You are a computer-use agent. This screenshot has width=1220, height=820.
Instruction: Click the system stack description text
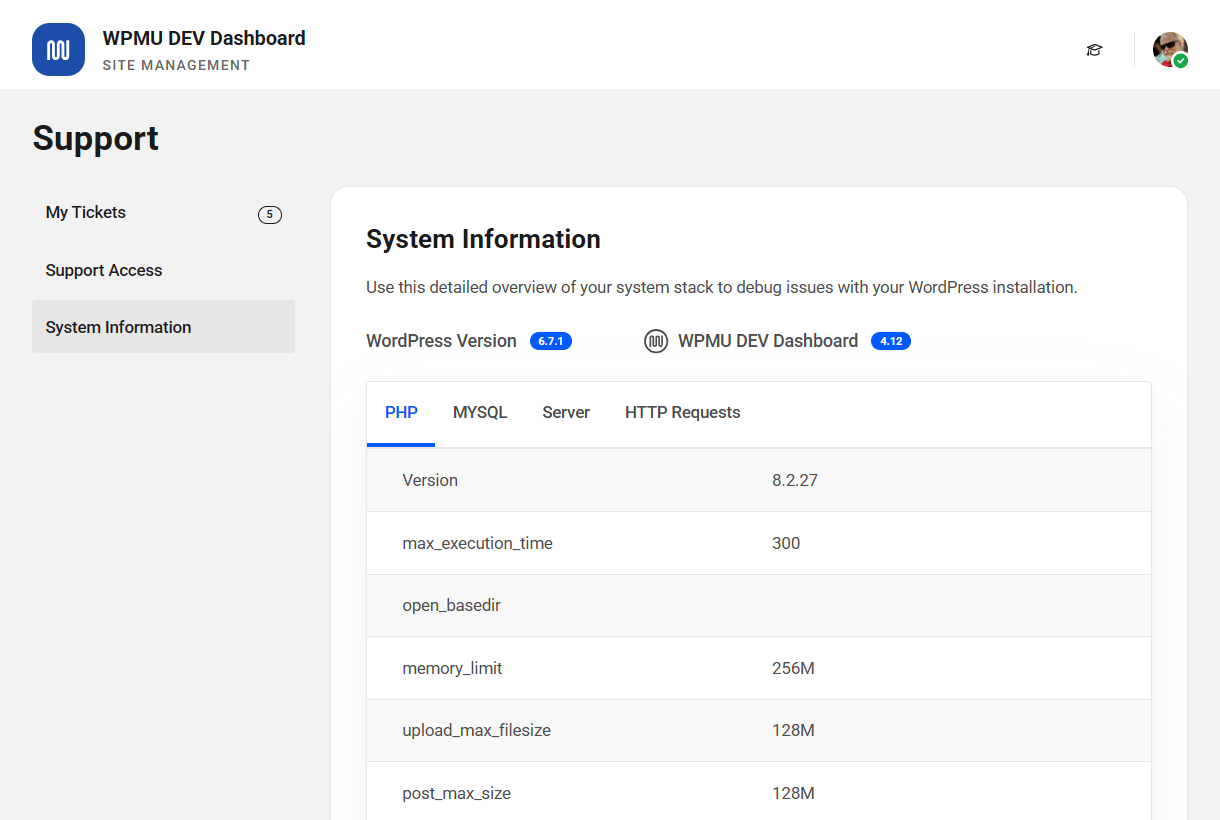[721, 287]
